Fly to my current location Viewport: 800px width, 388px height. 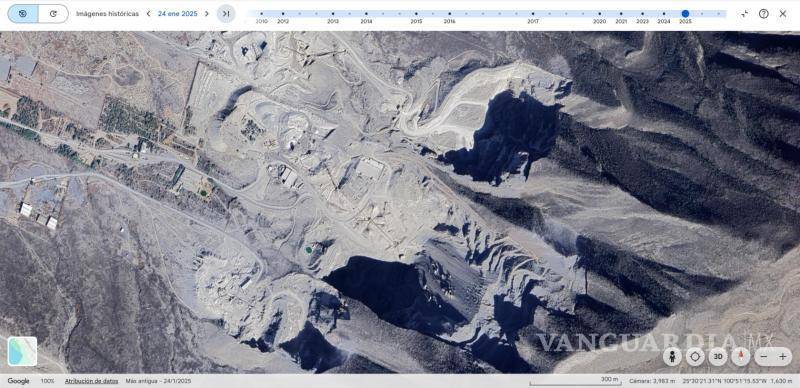pos(695,356)
